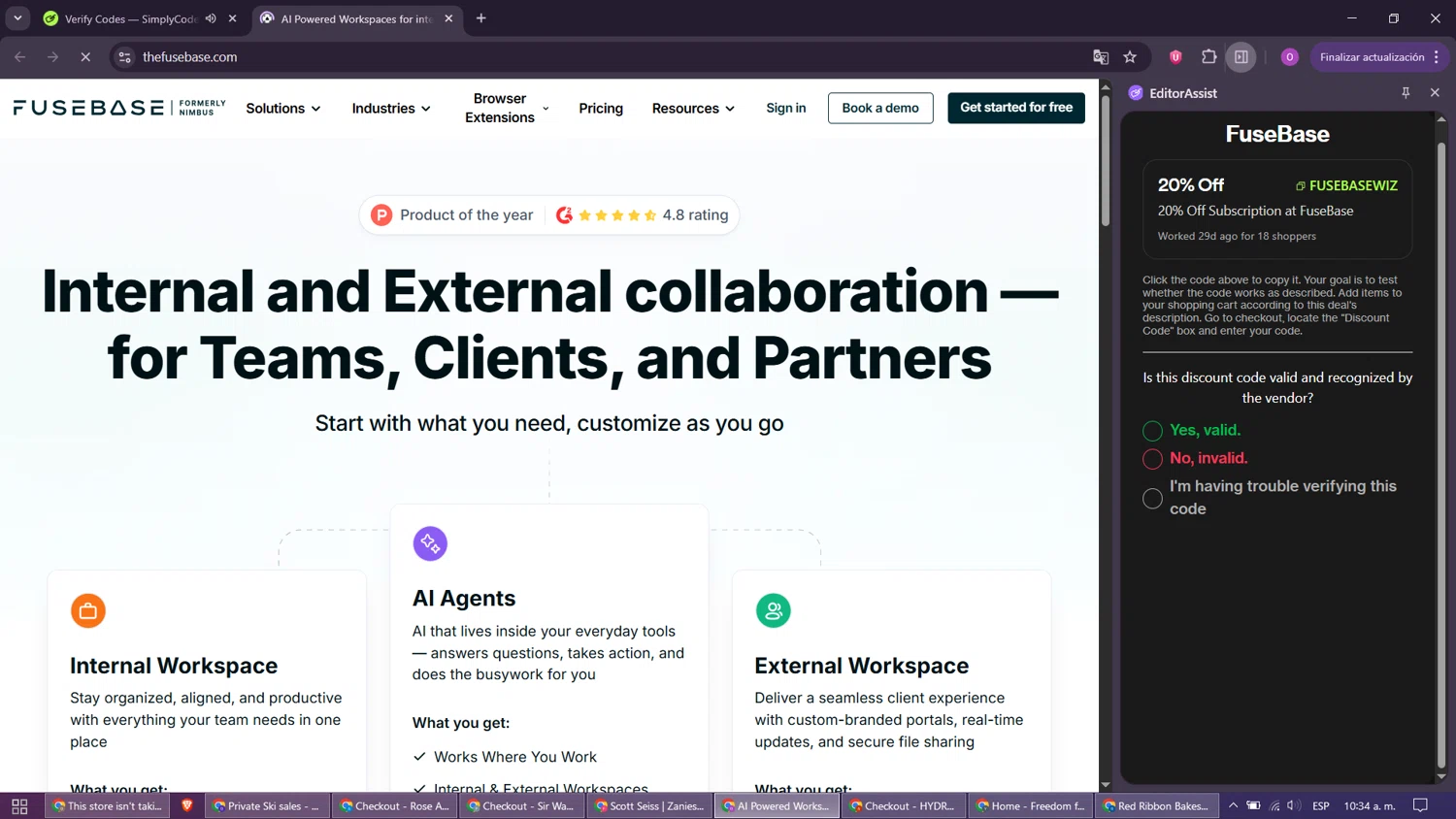Viewport: 1456px width, 819px height.
Task: Mute the Verify Codes tab audio icon
Action: (211, 18)
